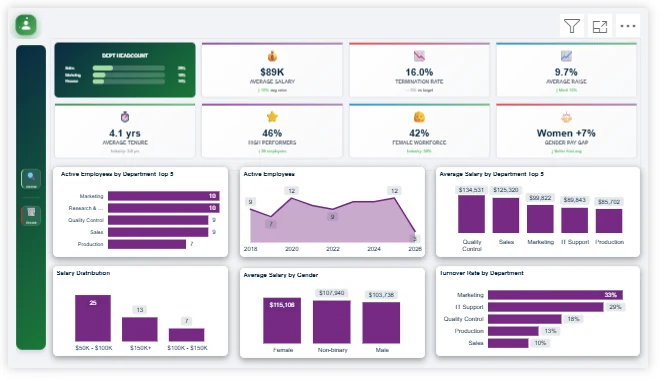The image size is (667, 381).
Task: Select the $125,320 Sales salary column
Action: tap(506, 216)
